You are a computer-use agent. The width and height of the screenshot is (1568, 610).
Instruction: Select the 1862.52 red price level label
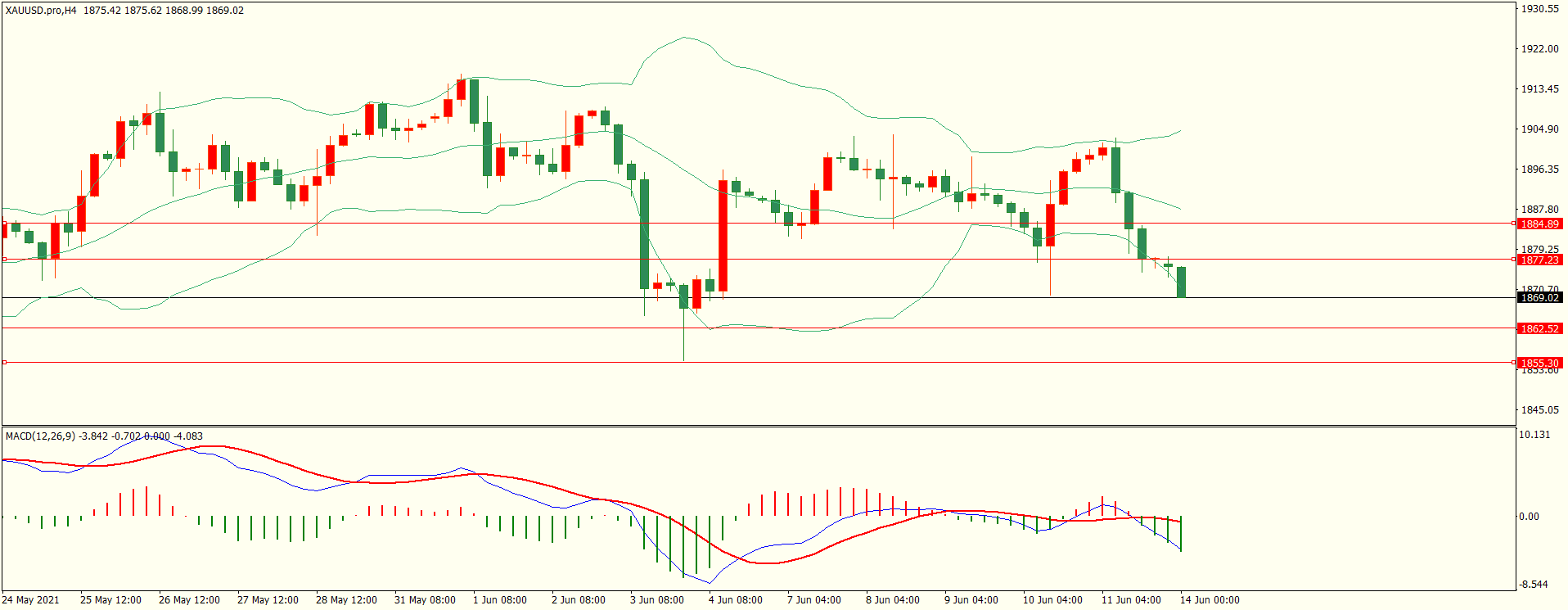[x=1539, y=328]
